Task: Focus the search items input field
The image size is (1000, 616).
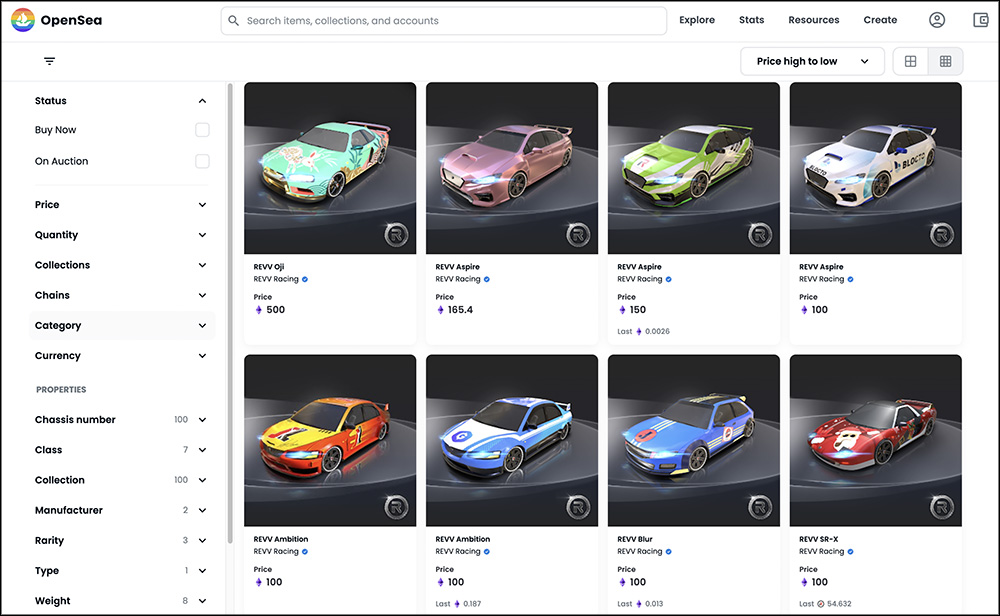Action: tap(444, 21)
